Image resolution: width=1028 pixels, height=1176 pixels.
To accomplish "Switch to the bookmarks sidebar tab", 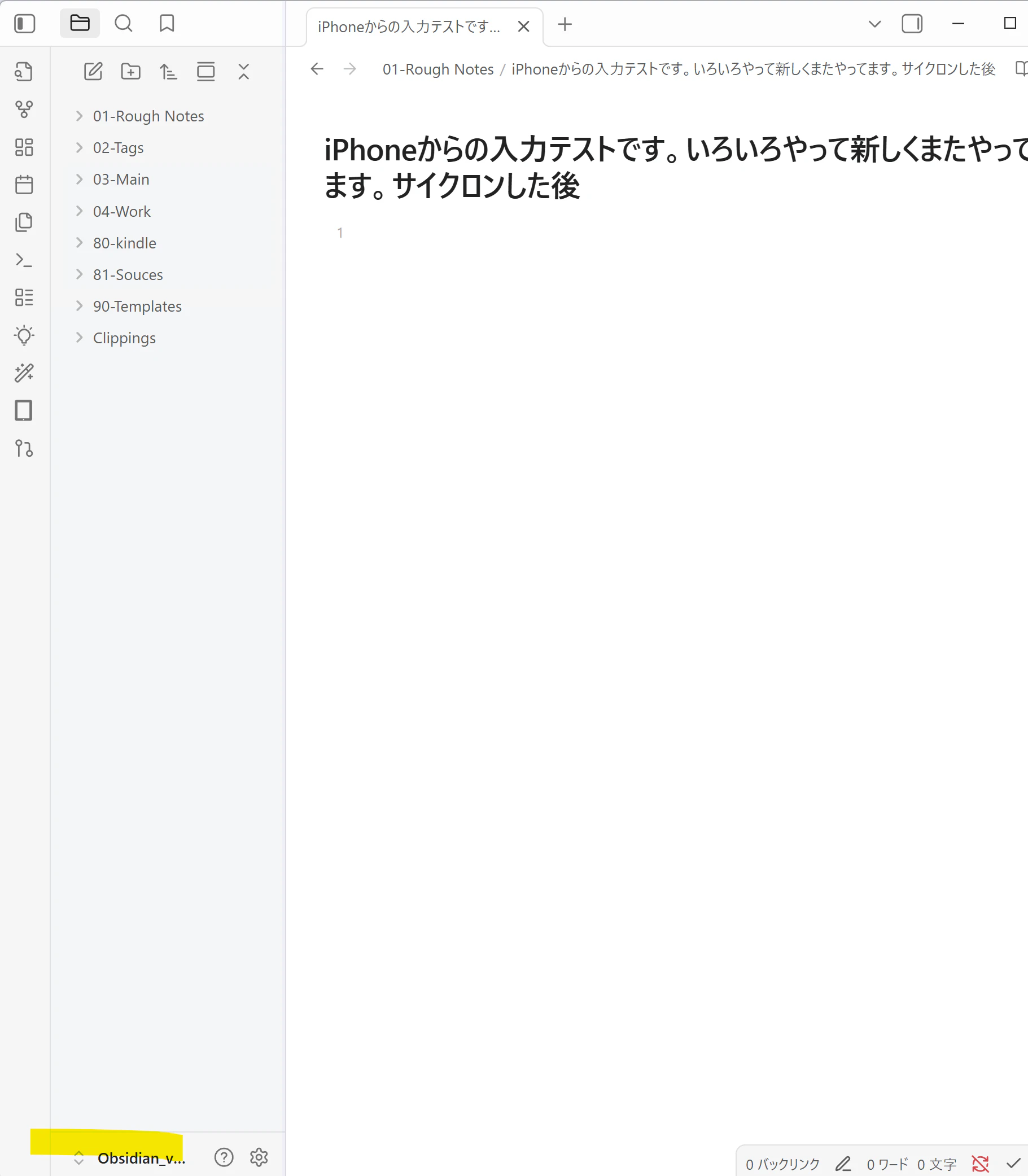I will (x=167, y=24).
